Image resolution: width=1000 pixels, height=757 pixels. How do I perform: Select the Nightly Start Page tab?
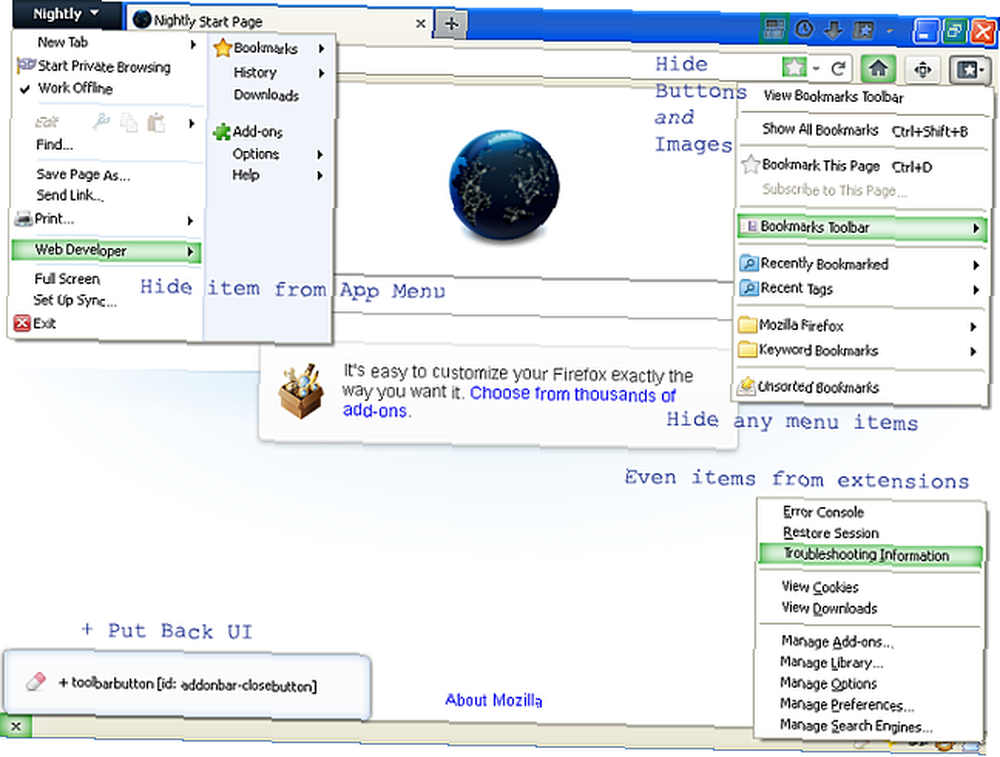coord(279,22)
